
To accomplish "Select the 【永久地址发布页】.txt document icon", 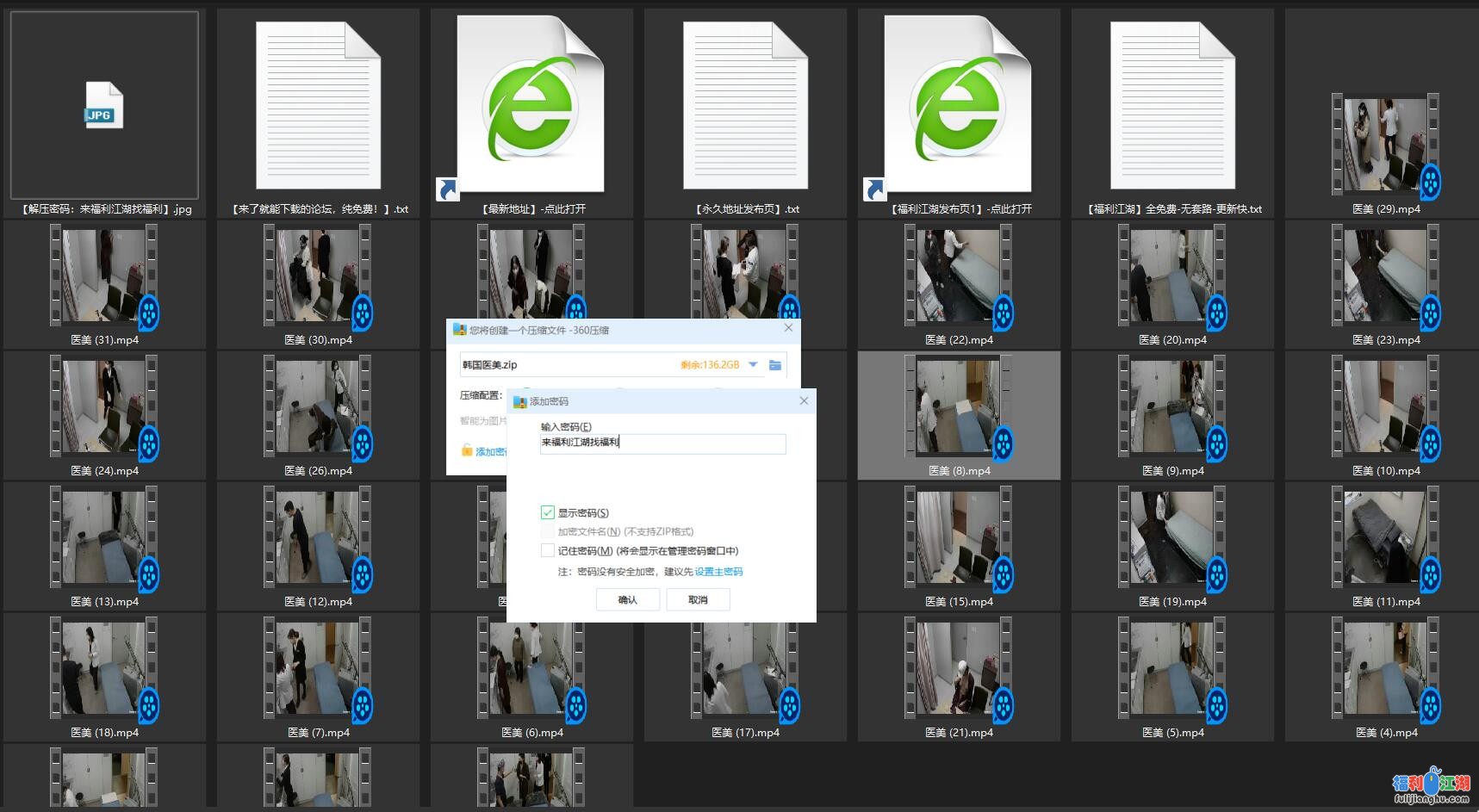I will 745,105.
